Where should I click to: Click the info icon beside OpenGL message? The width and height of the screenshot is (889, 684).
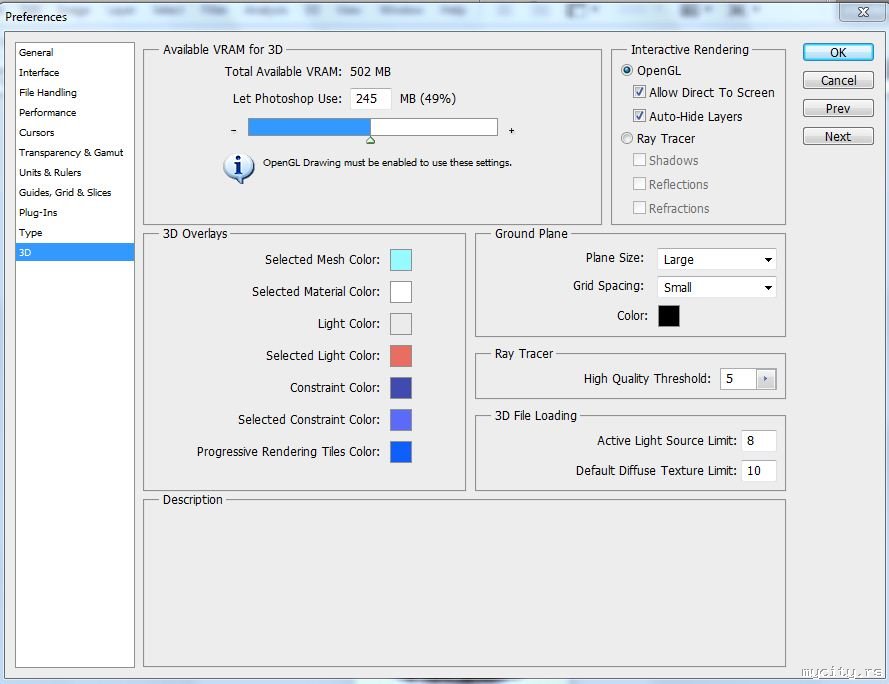click(238, 168)
